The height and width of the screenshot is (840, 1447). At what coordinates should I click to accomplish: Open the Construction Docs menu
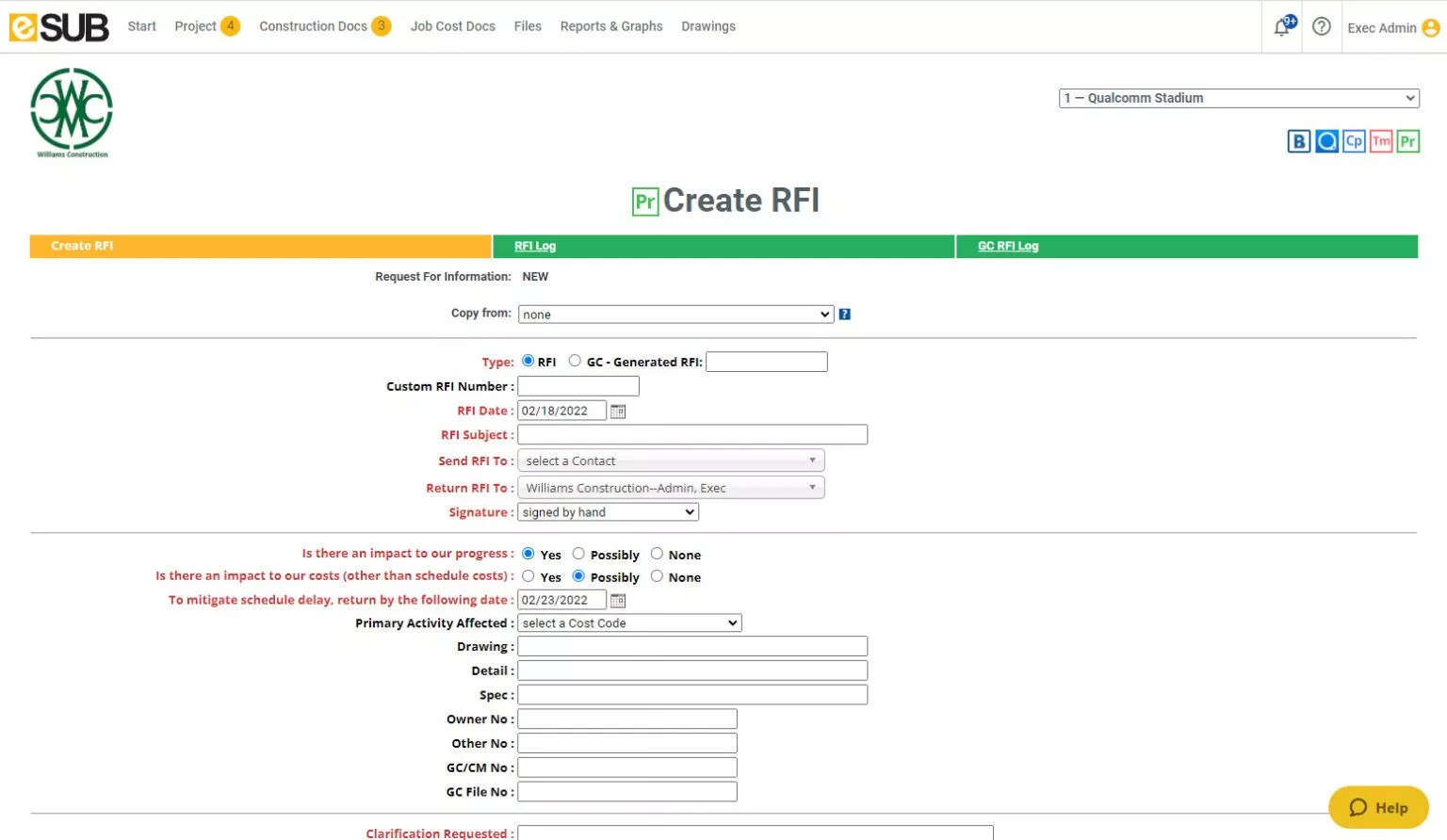314,26
